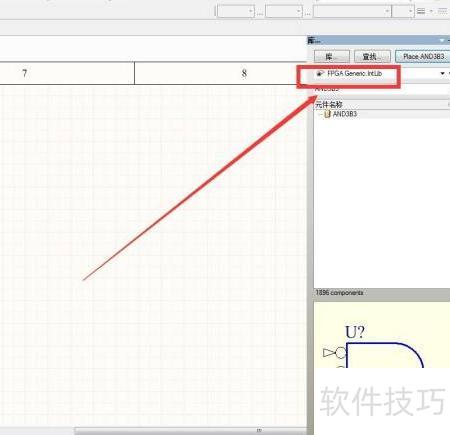
Task: Open the Libraries panel title menu arrow
Action: (442, 40)
